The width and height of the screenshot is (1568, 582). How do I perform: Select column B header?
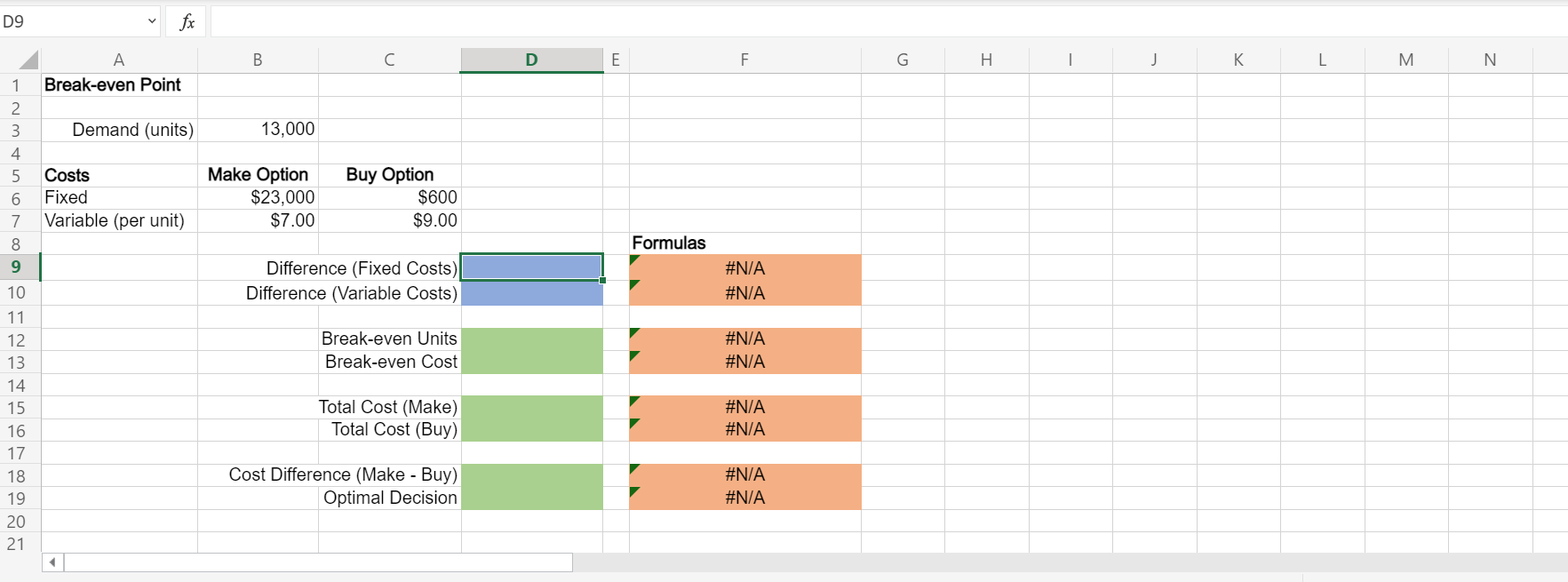[x=258, y=60]
